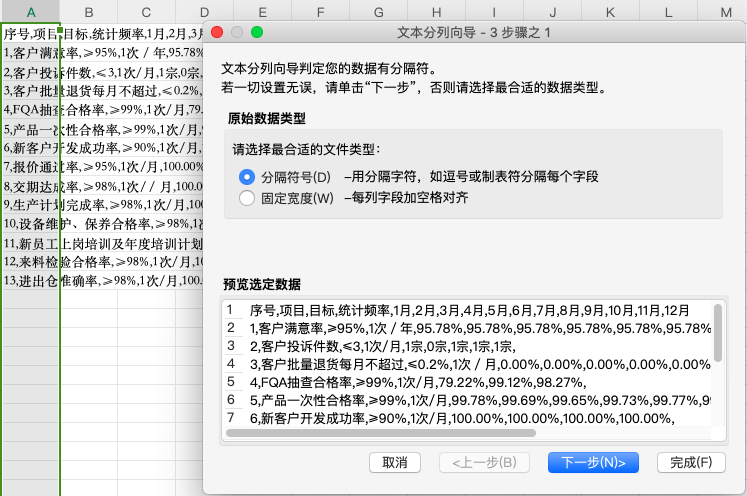Click the 取消 button
Image resolution: width=747 pixels, height=496 pixels.
(x=394, y=462)
